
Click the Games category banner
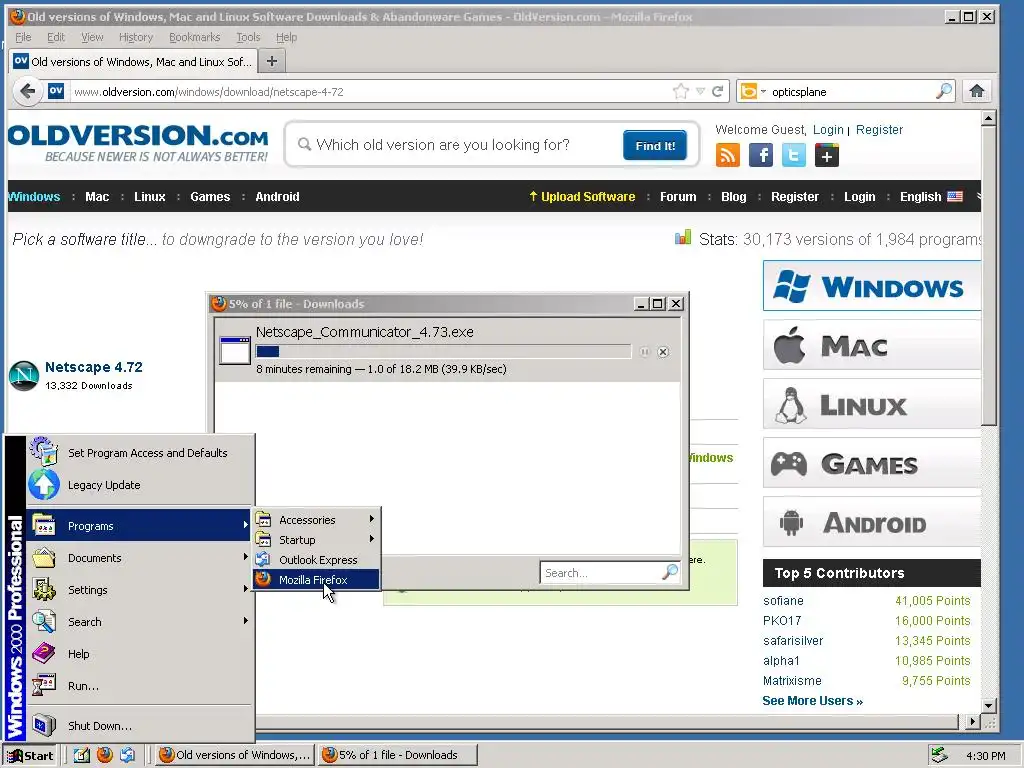pos(871,463)
